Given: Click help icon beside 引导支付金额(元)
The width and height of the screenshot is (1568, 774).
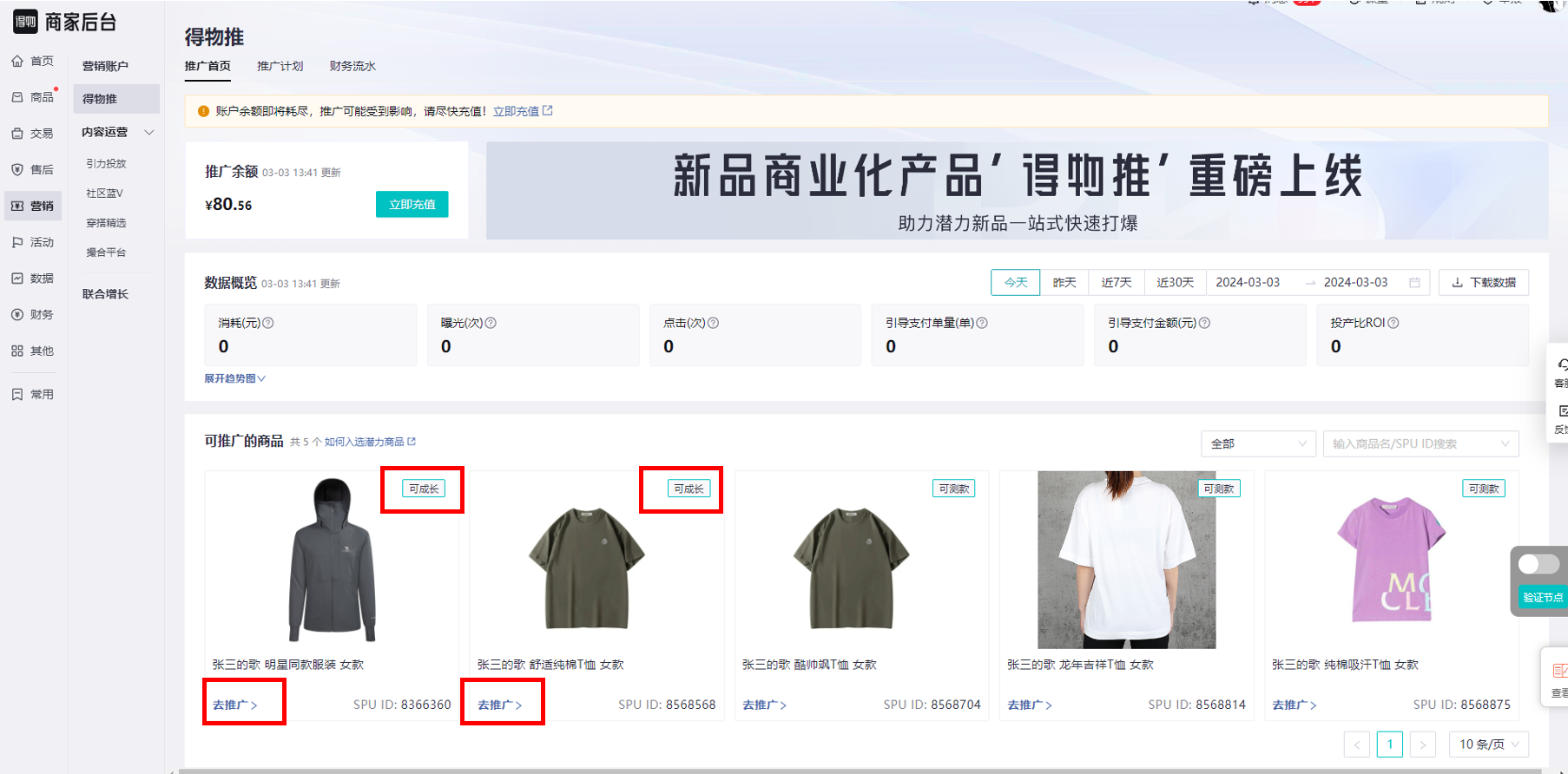Looking at the screenshot, I should tap(1204, 323).
